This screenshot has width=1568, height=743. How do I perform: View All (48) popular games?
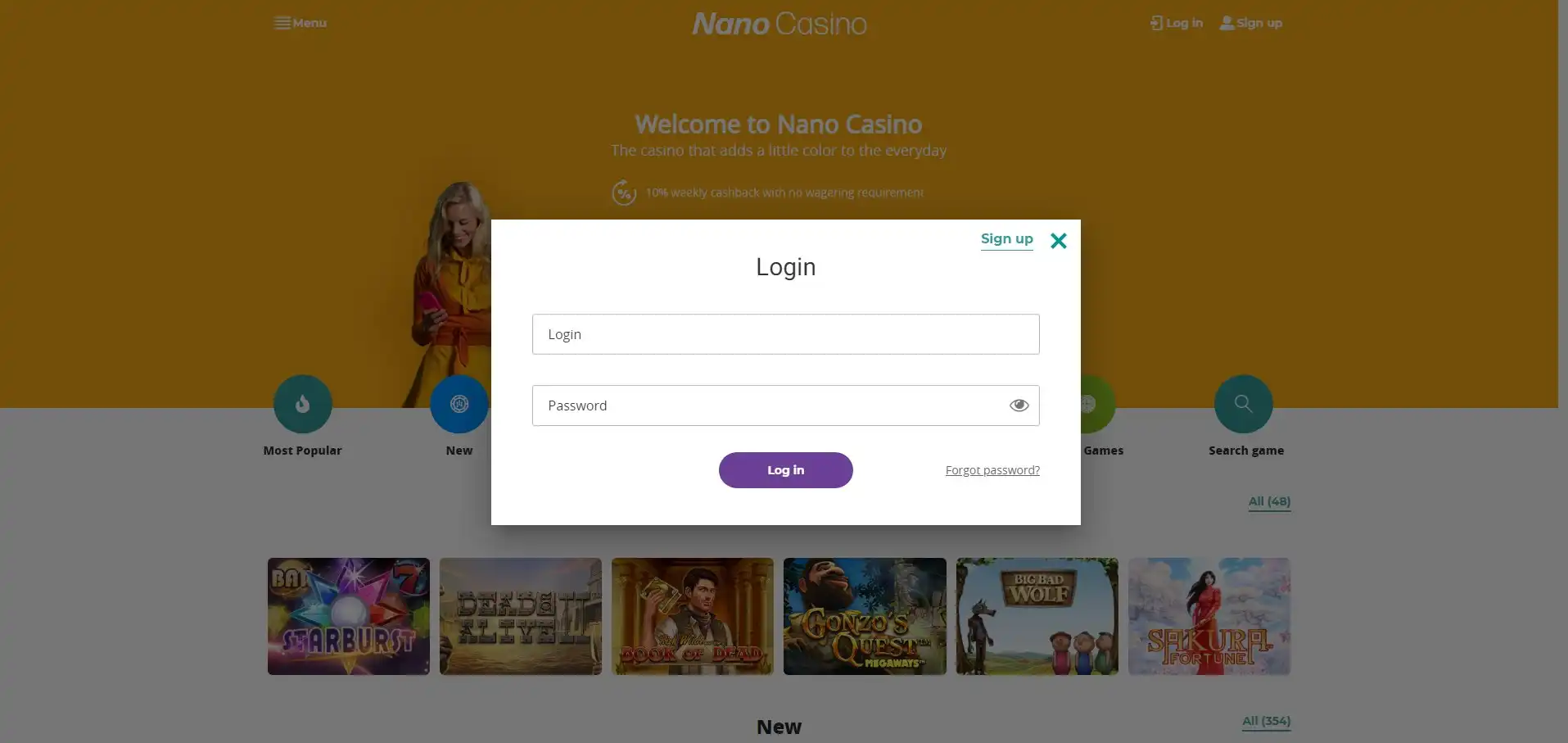1269,501
